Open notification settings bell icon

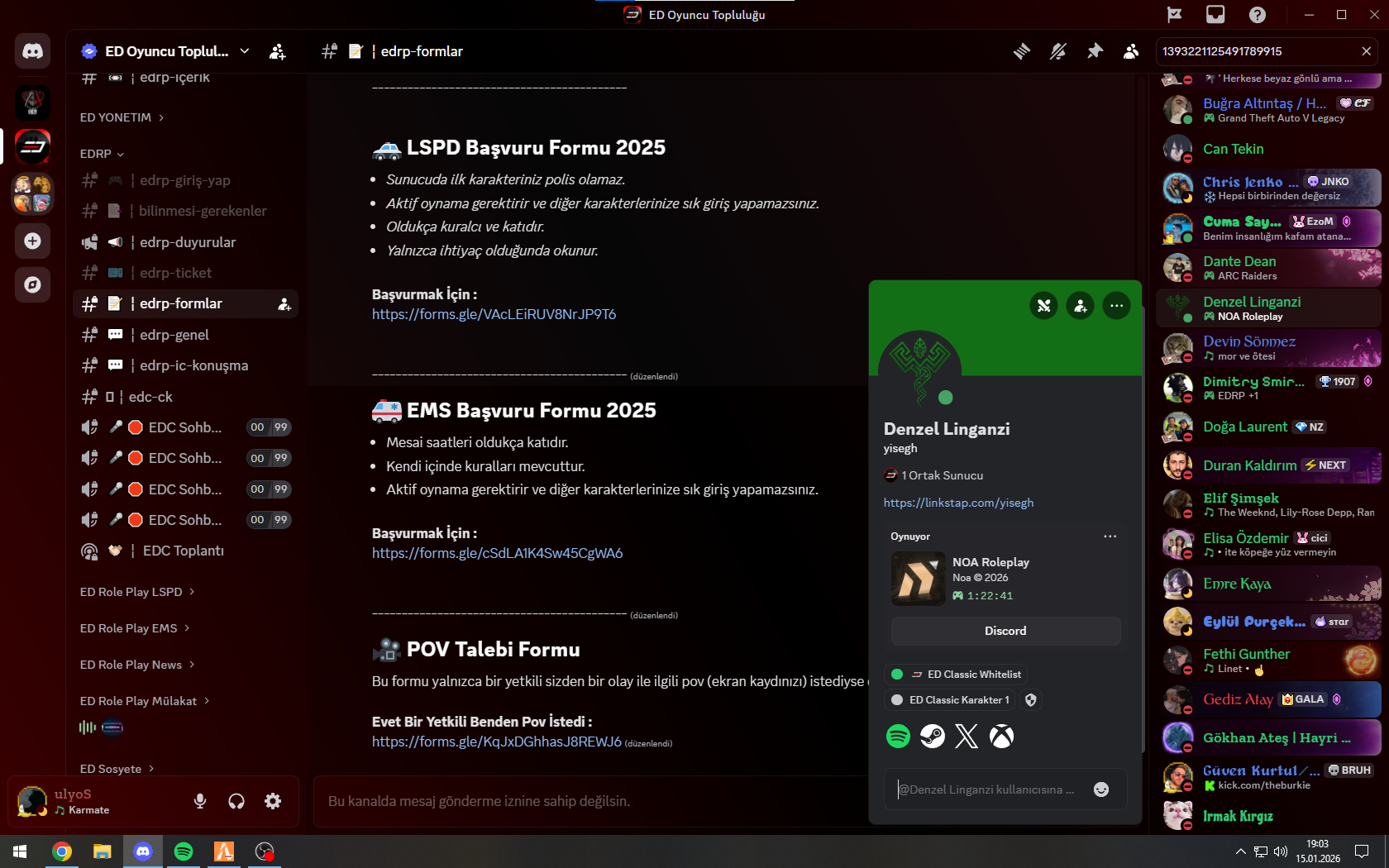pos(1058,51)
